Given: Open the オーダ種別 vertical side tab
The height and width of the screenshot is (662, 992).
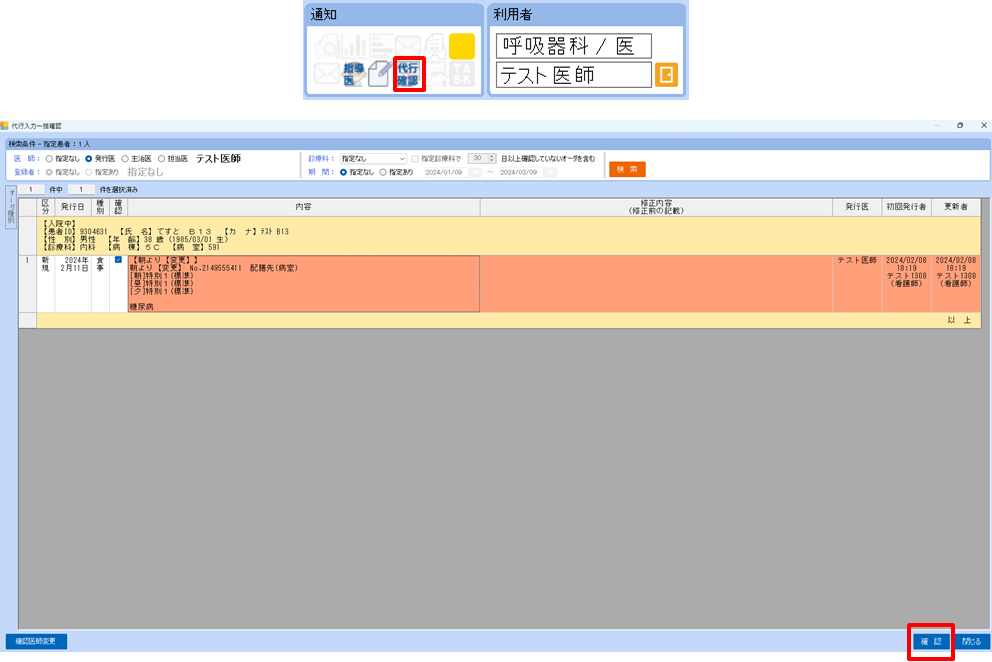Looking at the screenshot, I should 11,208.
